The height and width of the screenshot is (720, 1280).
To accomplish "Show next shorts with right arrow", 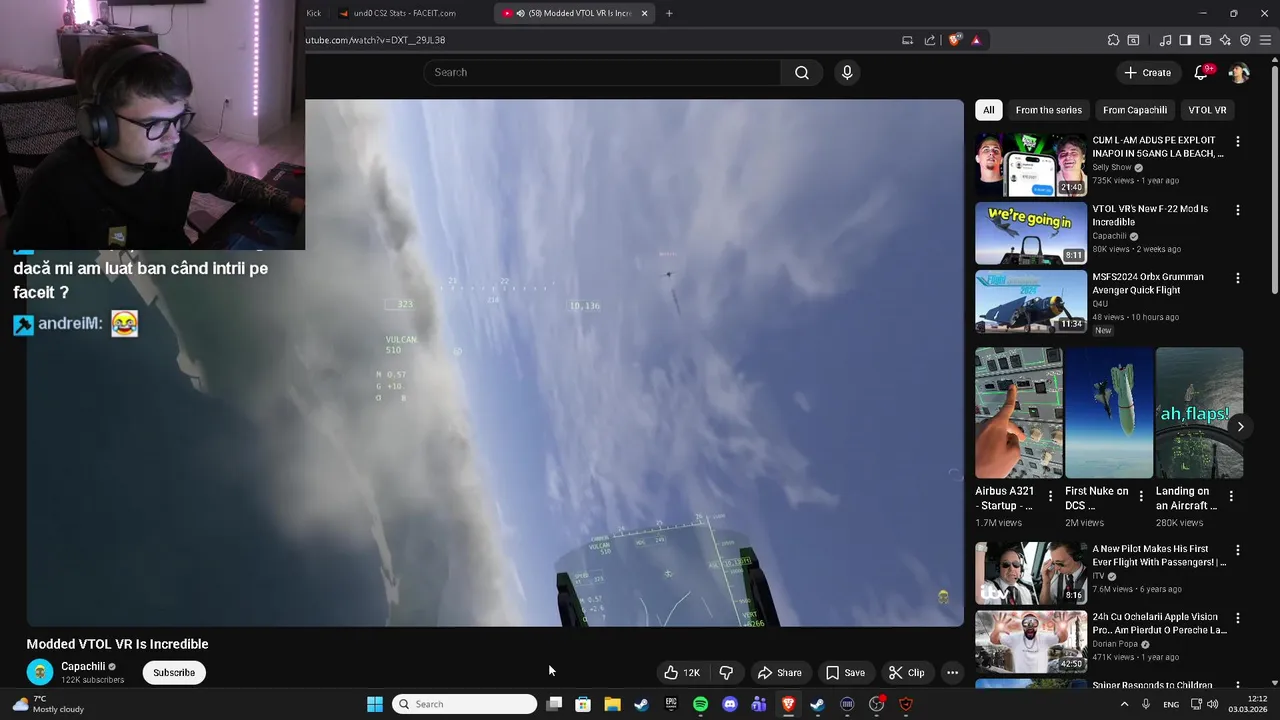I will pyautogui.click(x=1240, y=427).
